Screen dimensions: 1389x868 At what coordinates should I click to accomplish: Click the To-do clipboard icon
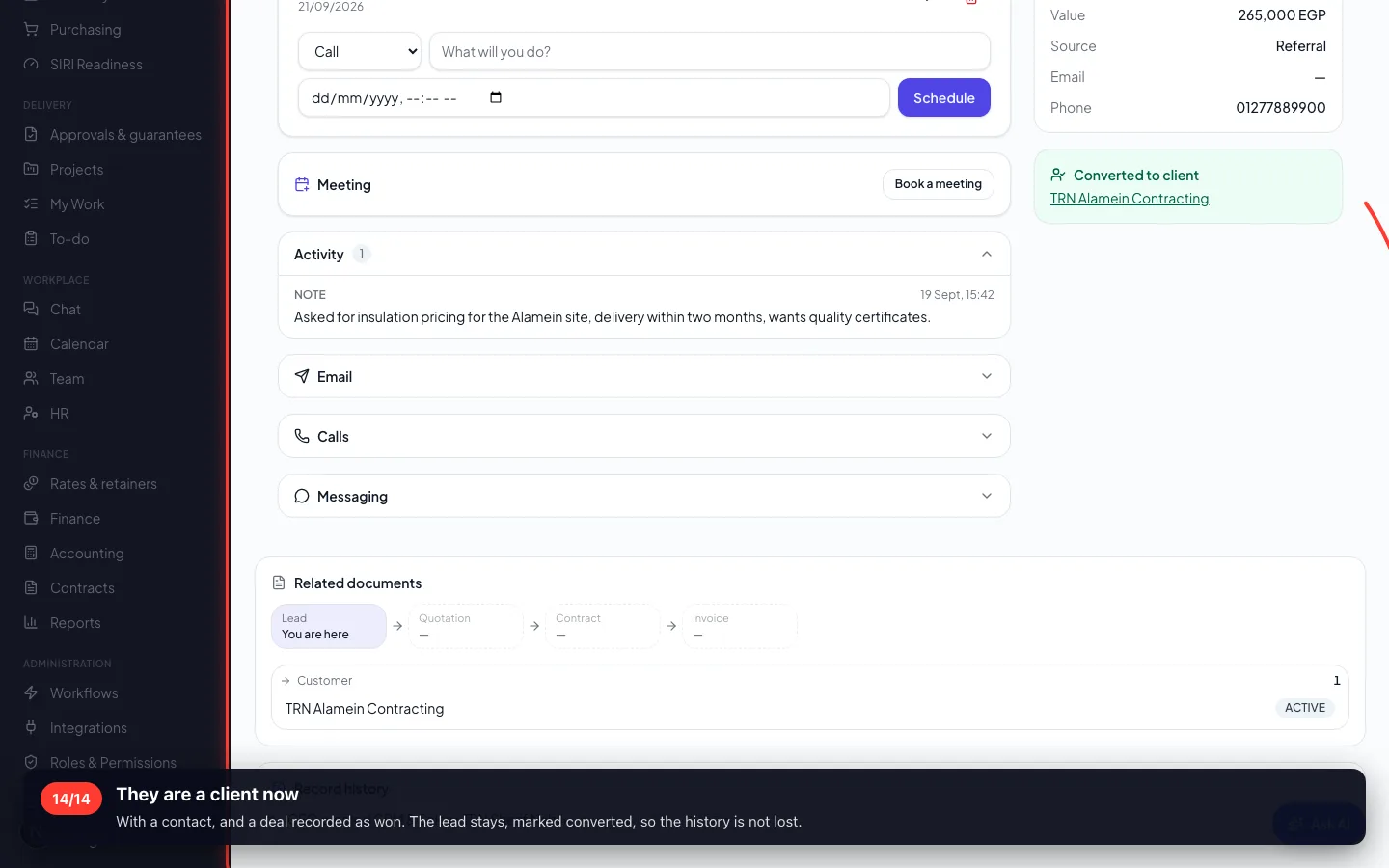pos(31,239)
